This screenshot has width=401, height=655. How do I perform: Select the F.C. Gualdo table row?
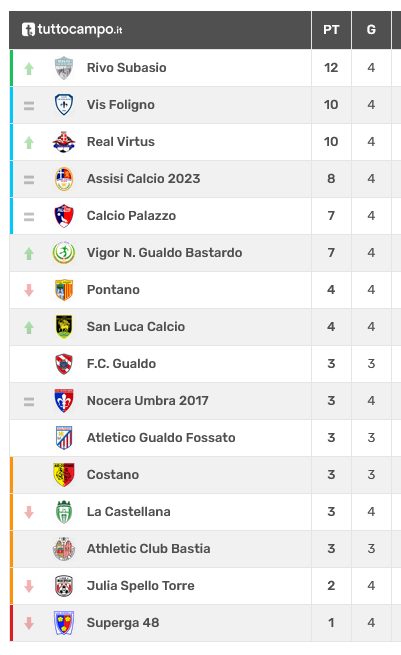point(205,364)
